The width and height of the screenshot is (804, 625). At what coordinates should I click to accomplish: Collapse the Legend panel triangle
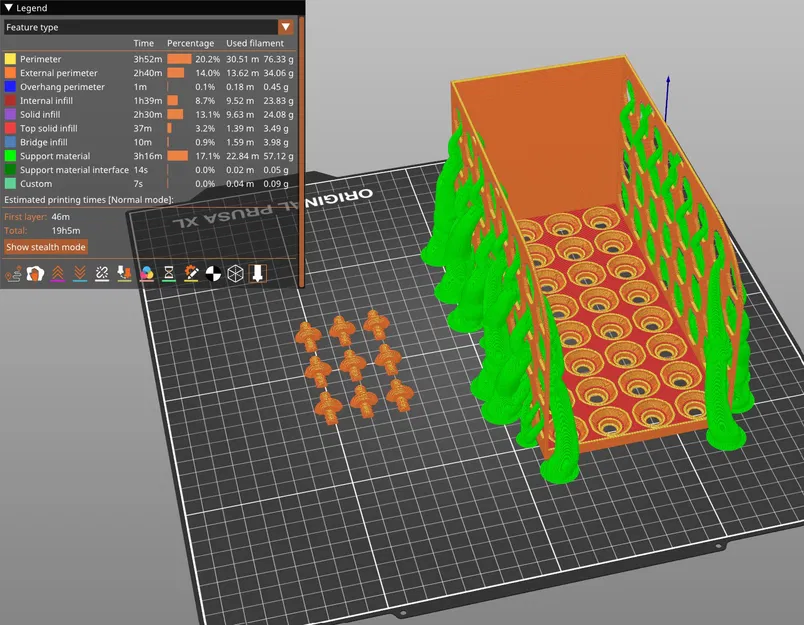pos(9,8)
